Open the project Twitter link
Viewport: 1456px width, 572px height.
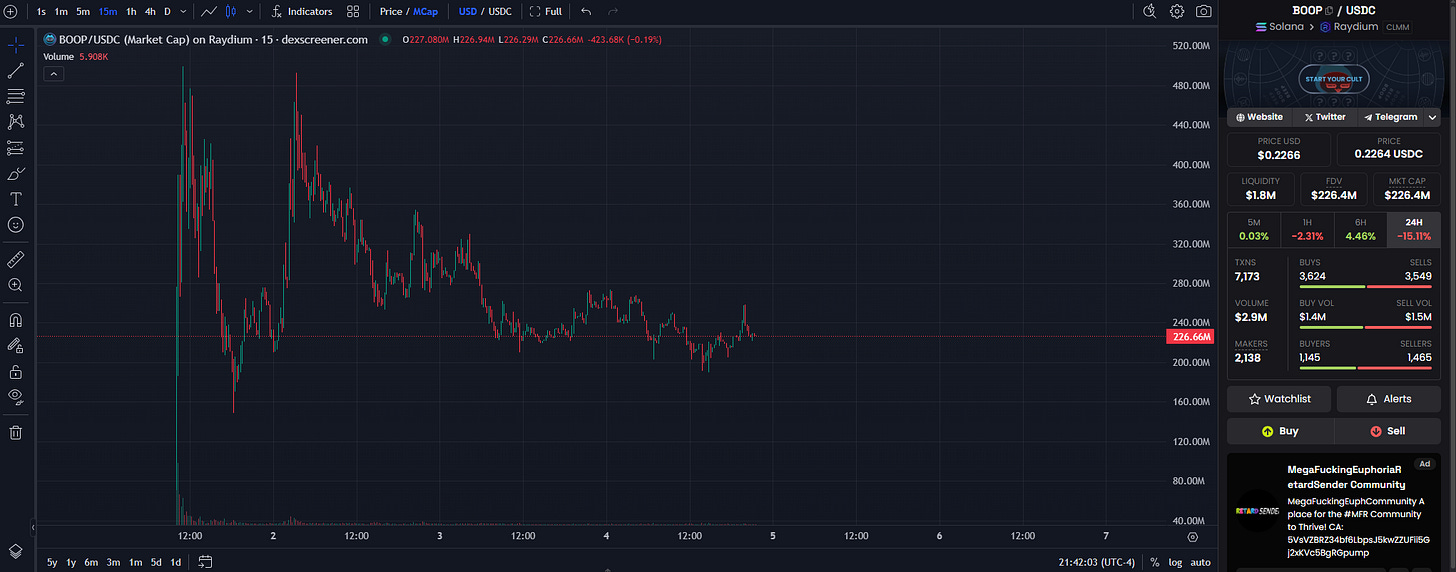pyautogui.click(x=1325, y=117)
